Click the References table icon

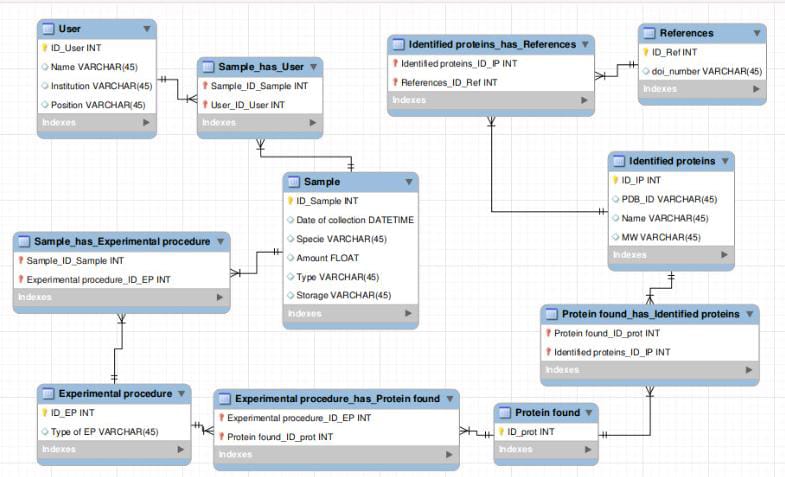tap(649, 33)
